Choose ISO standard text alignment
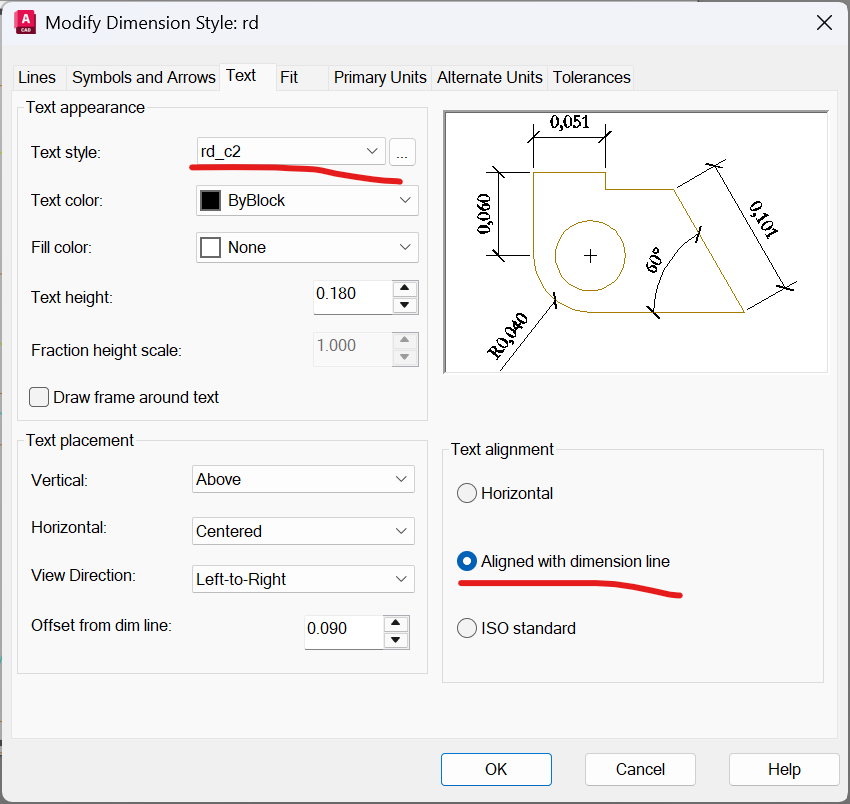The image size is (850, 804). pos(467,628)
